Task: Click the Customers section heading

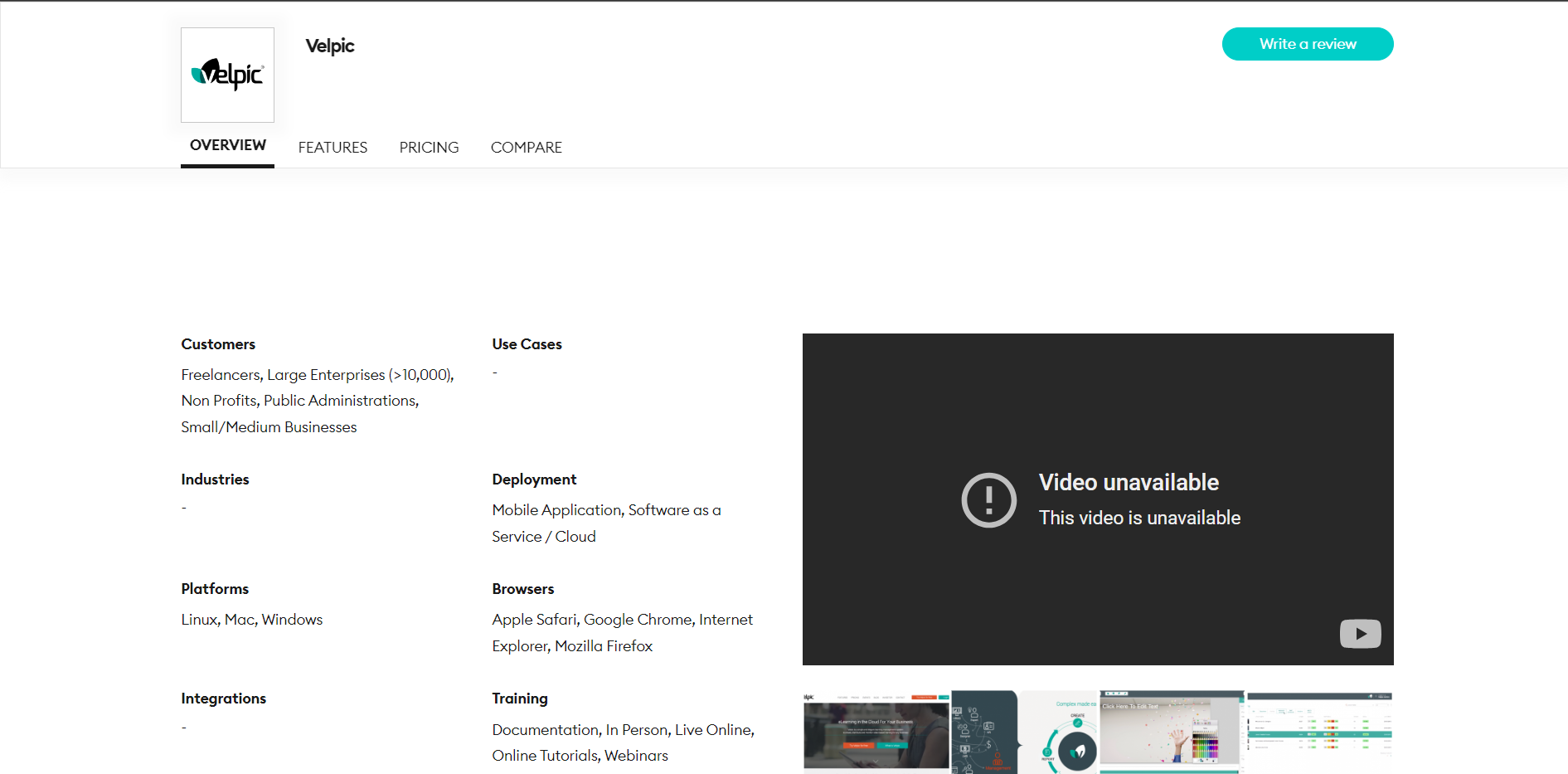Action: coord(218,344)
